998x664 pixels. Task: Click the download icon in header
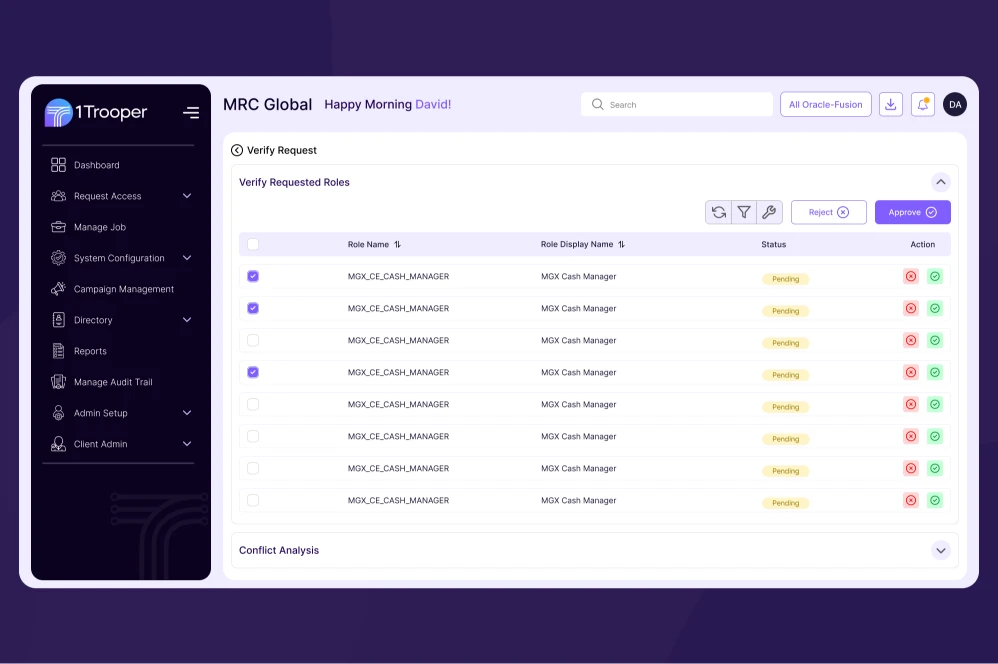point(891,104)
